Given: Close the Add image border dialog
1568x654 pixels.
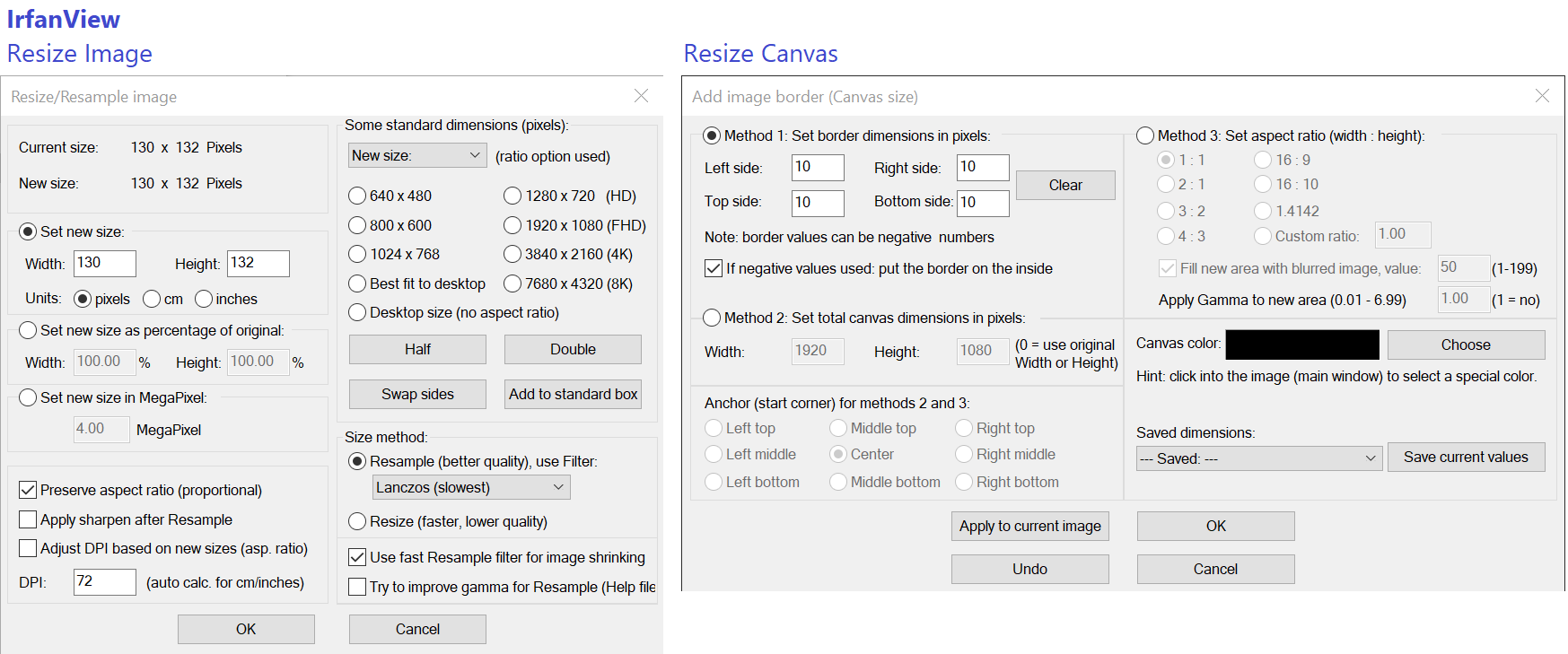Looking at the screenshot, I should click(x=1542, y=96).
